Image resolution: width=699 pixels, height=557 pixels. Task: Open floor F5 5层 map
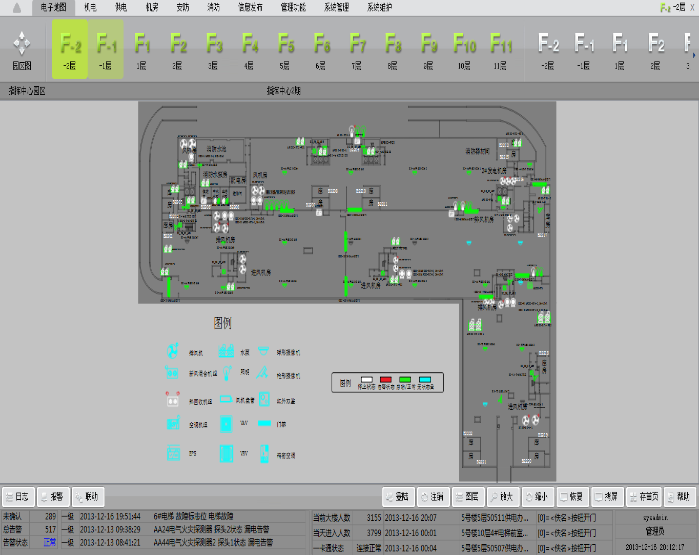tap(285, 50)
